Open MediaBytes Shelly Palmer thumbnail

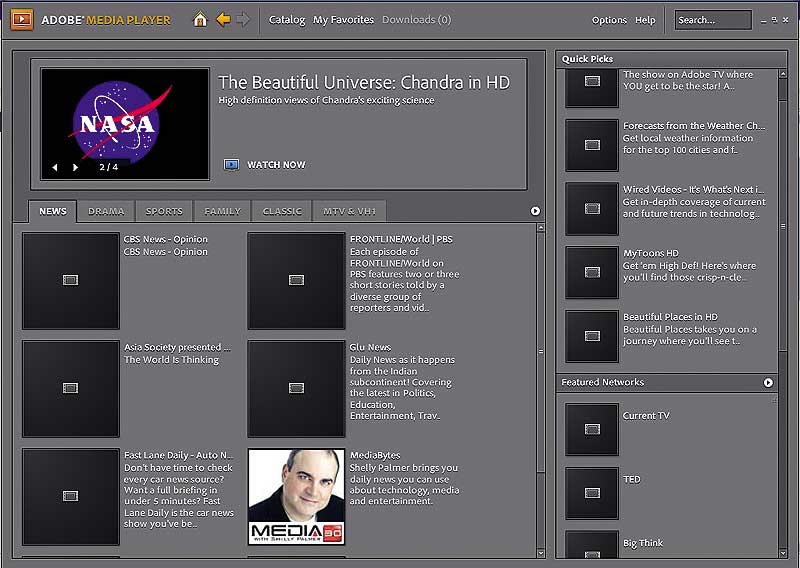(x=296, y=497)
